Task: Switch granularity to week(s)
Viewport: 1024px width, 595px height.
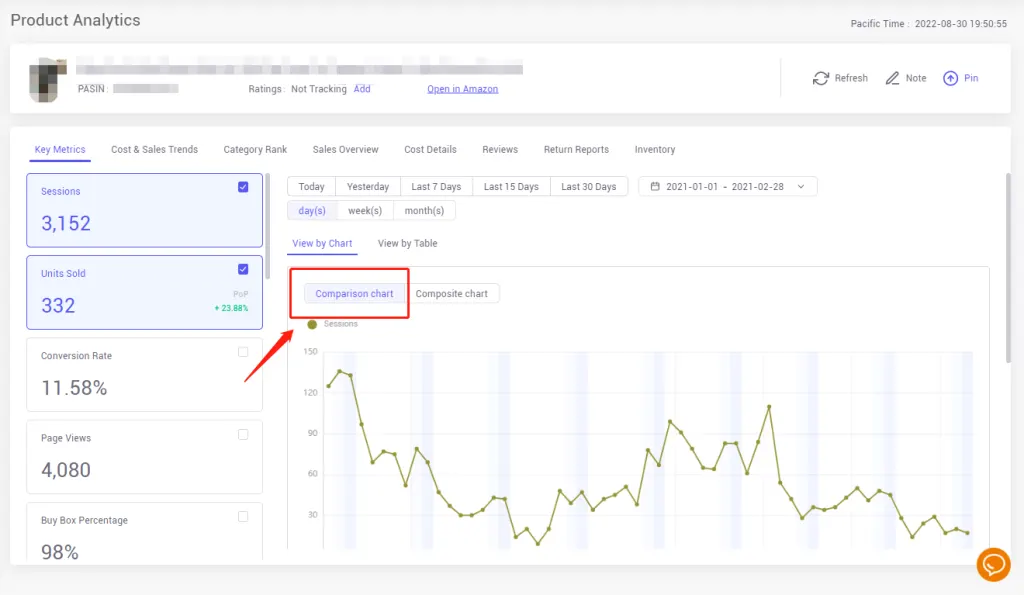Action: coord(364,210)
